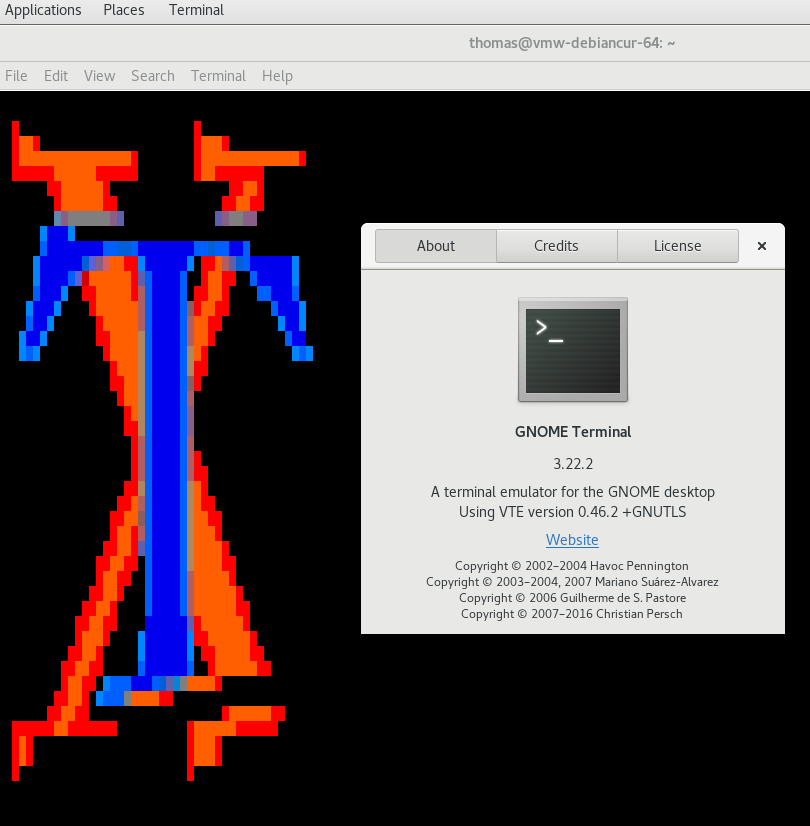
Task: Click the thomas@vmw-debiancur-64 window title bar
Action: (572, 43)
